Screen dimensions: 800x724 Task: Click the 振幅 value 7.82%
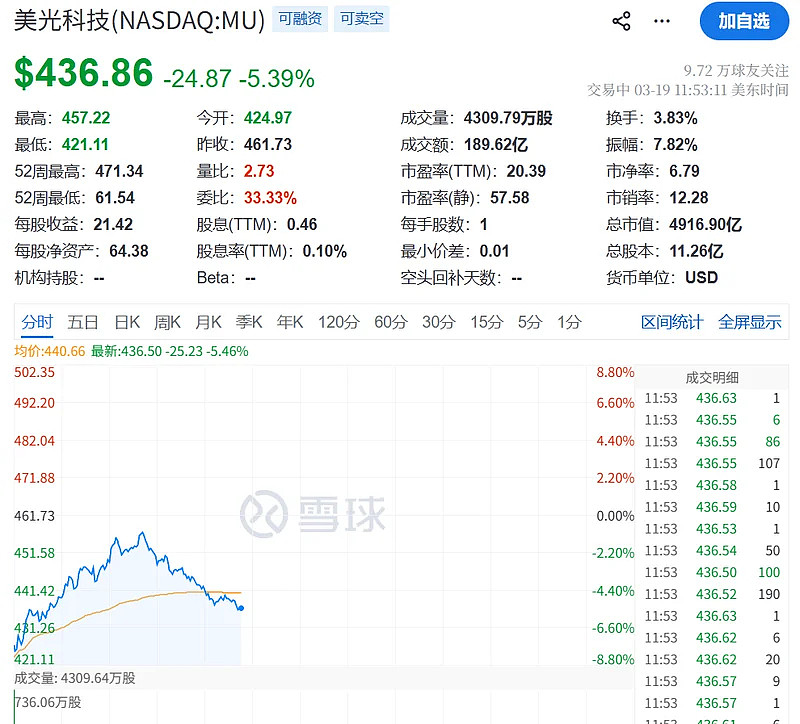coord(676,144)
